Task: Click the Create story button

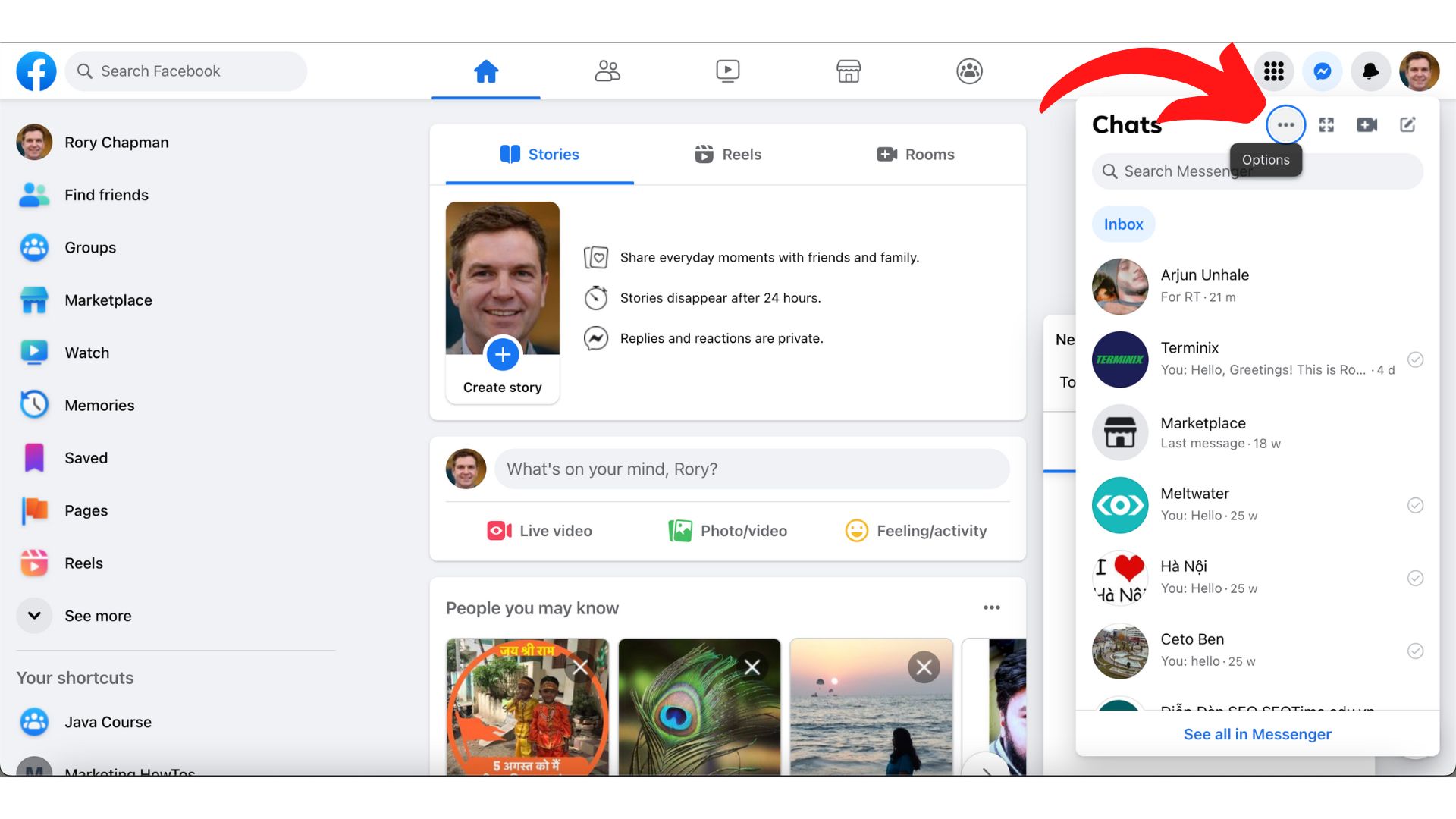Action: 502,355
